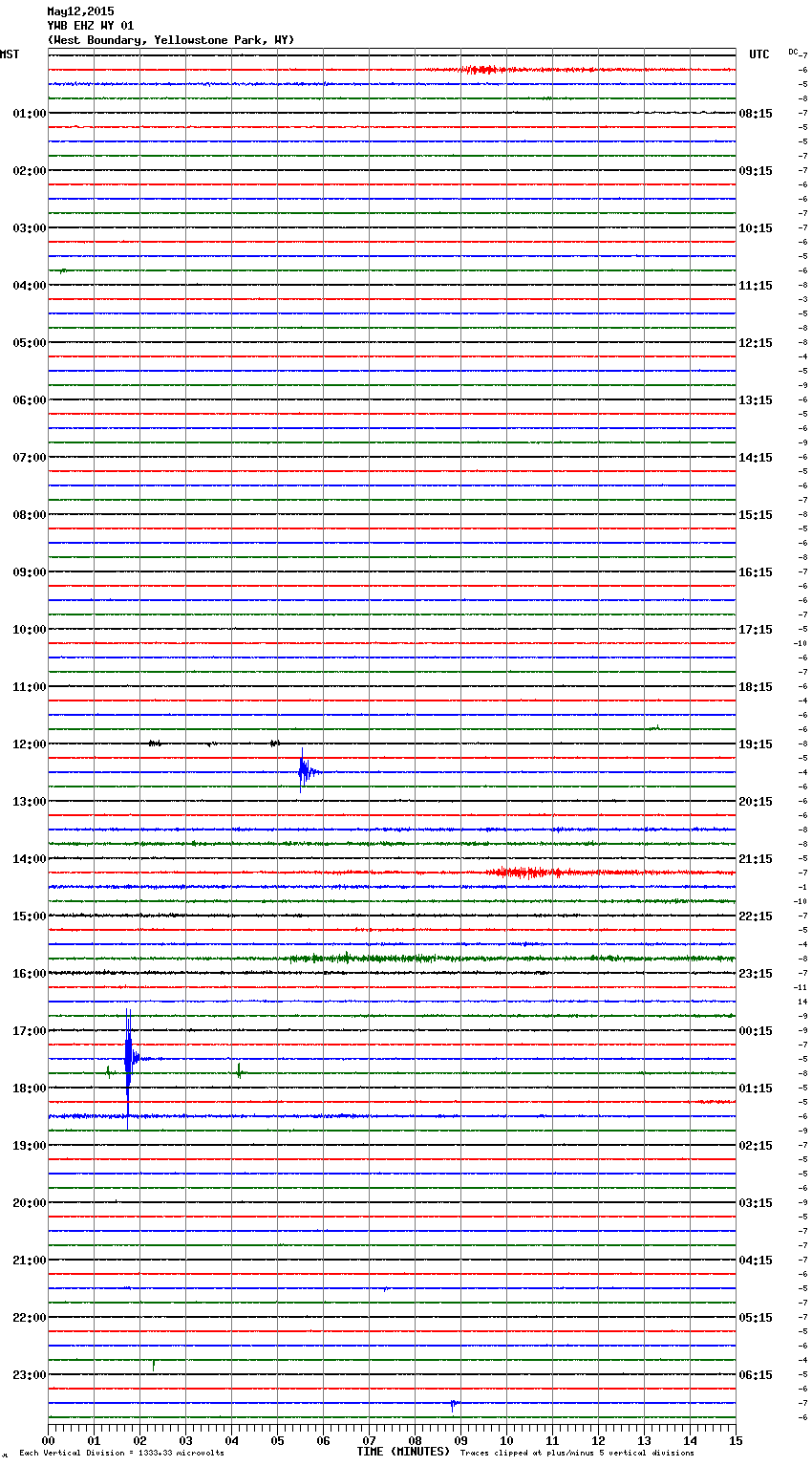Click the TIME (MINUTES) axis title

coord(403,1452)
